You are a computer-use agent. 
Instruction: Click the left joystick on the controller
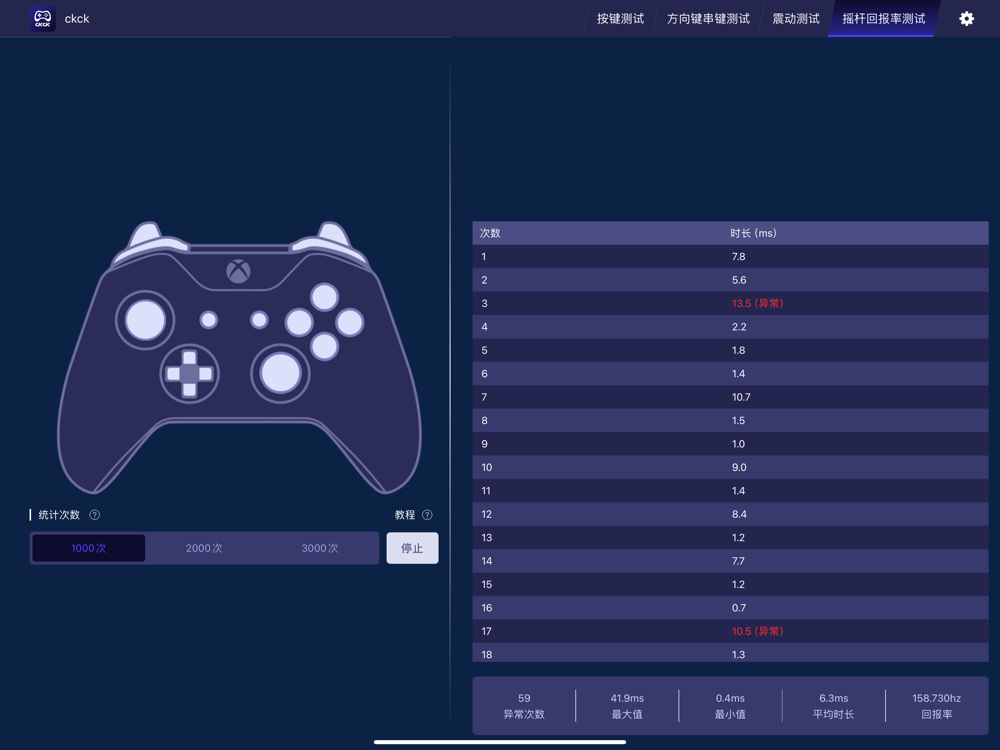(x=145, y=320)
